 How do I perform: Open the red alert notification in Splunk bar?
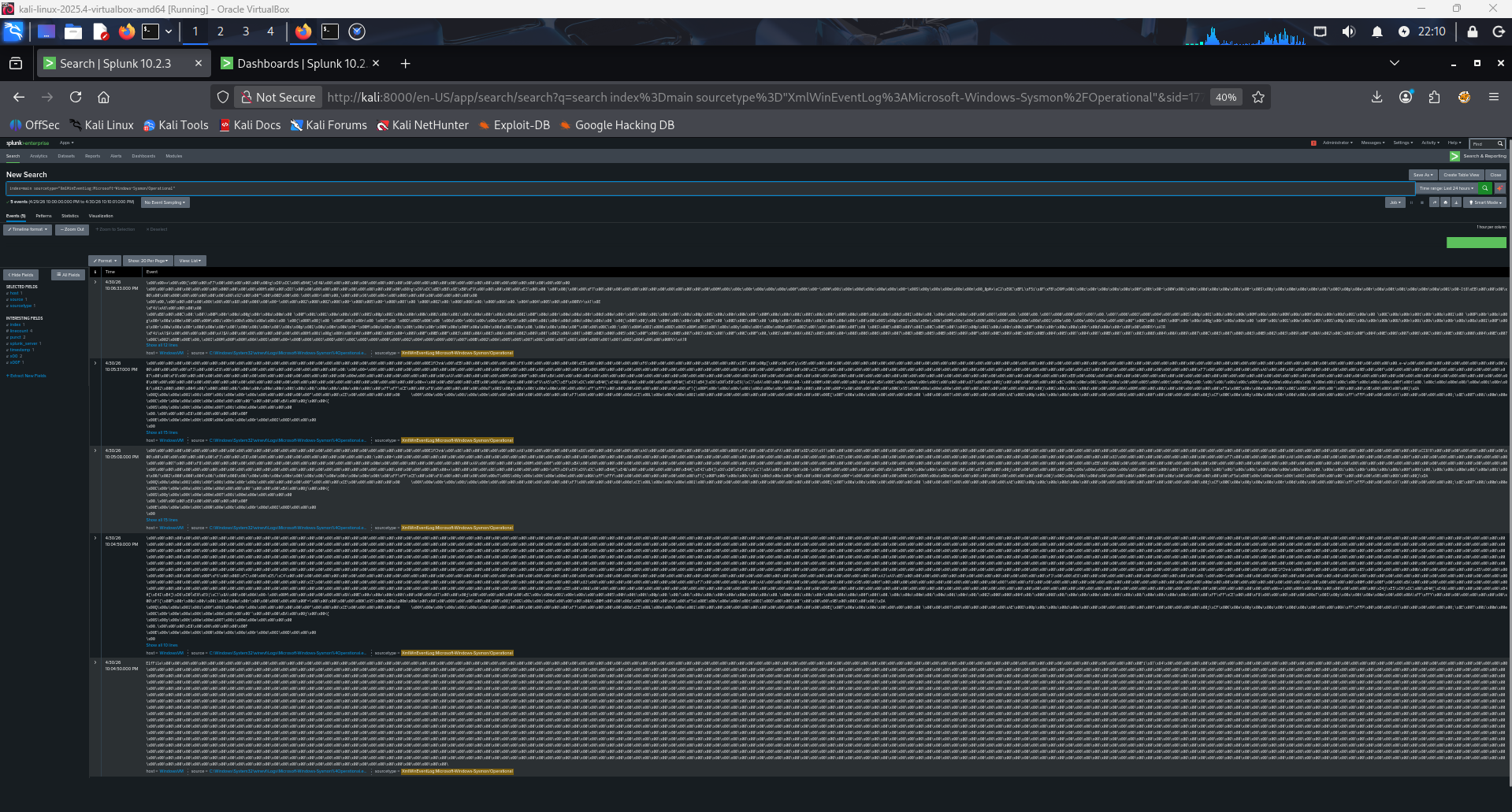point(1313,143)
